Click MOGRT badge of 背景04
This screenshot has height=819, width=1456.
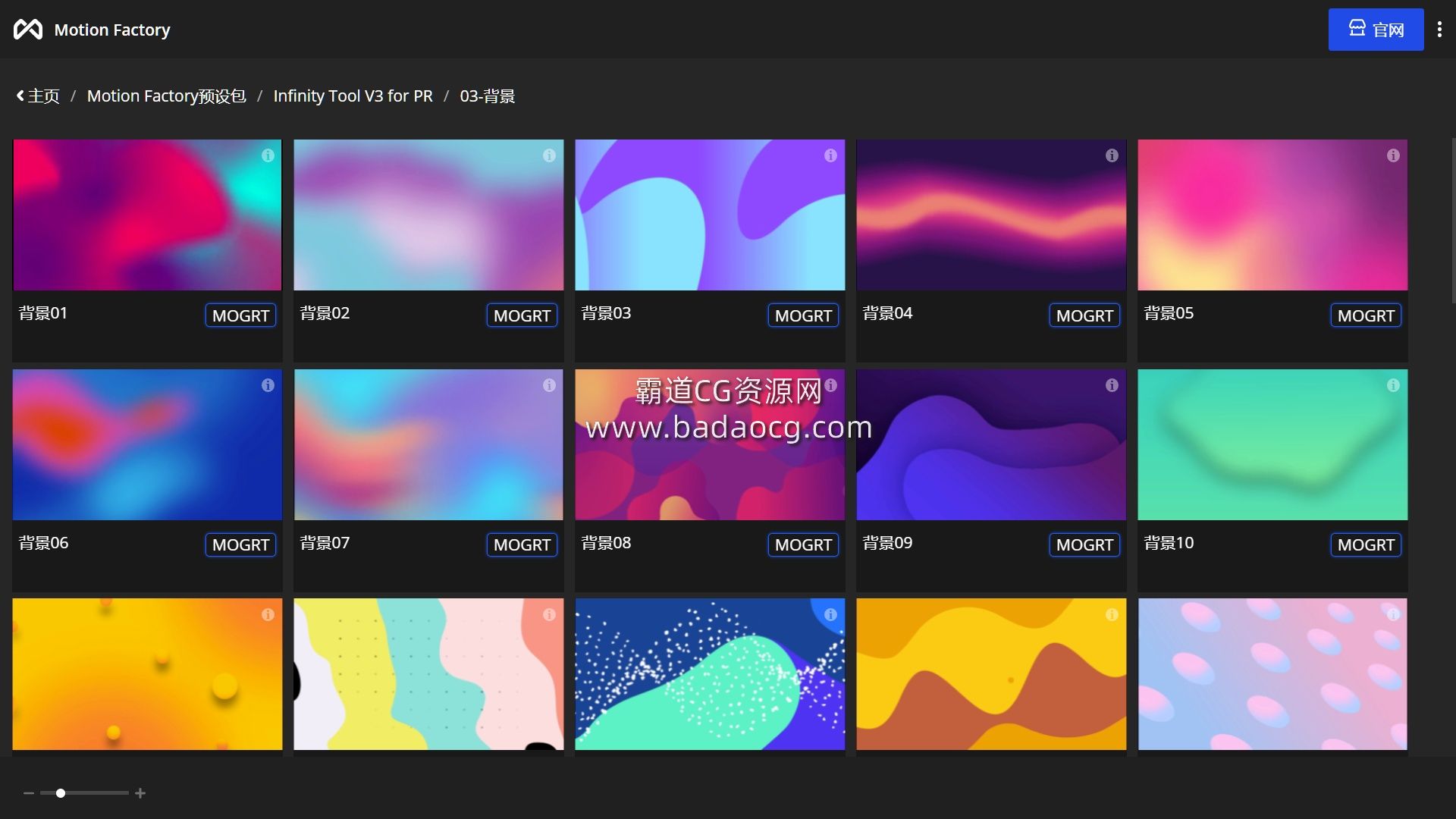(1084, 315)
